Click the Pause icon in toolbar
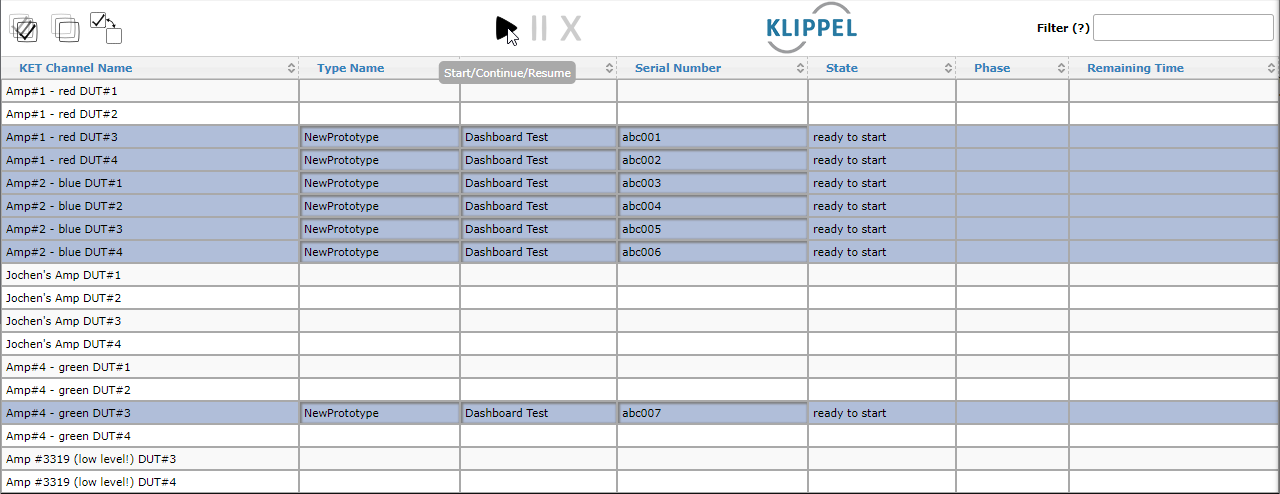This screenshot has width=1280, height=494. point(539,28)
